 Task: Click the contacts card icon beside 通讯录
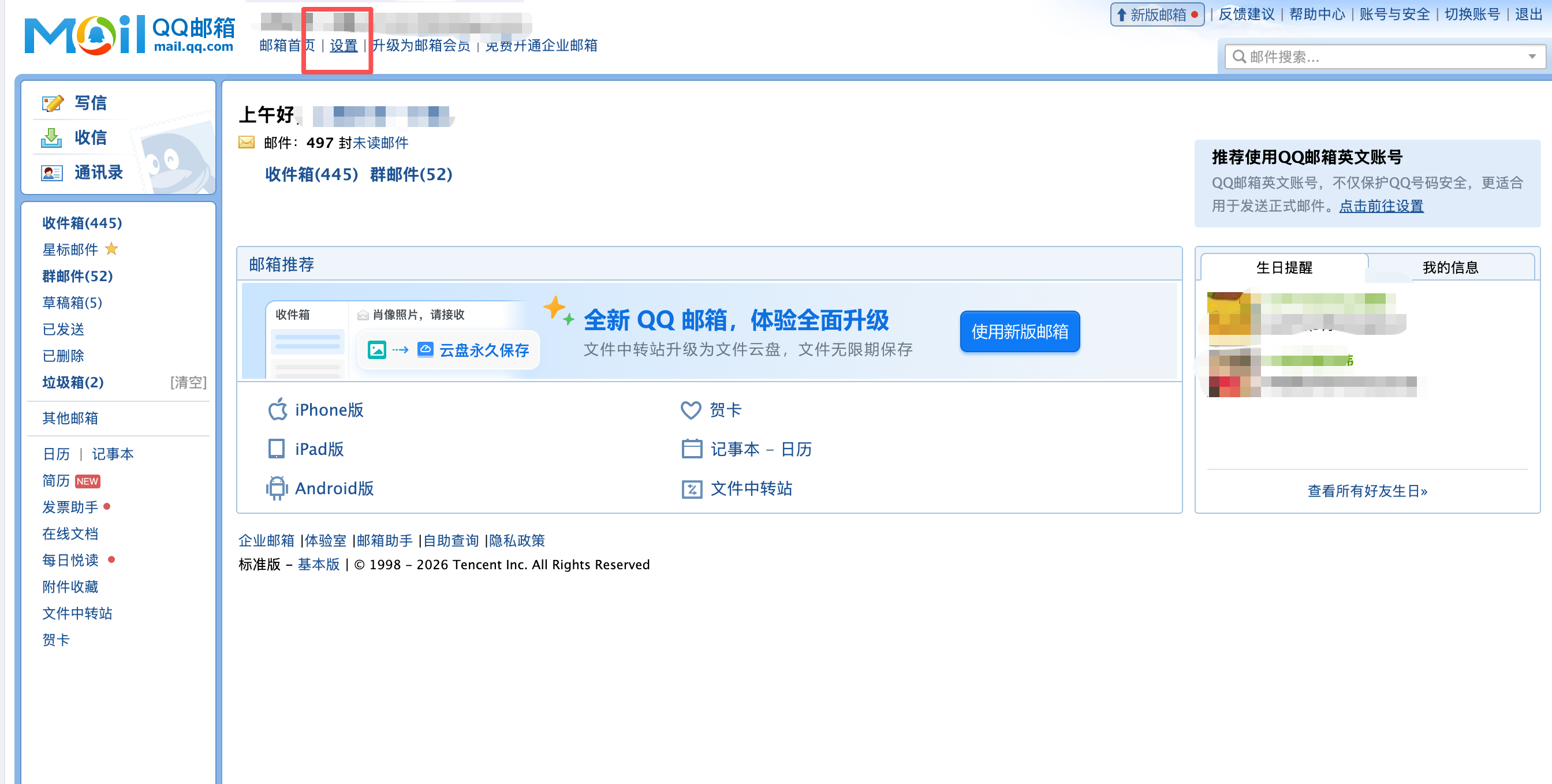pos(52,173)
